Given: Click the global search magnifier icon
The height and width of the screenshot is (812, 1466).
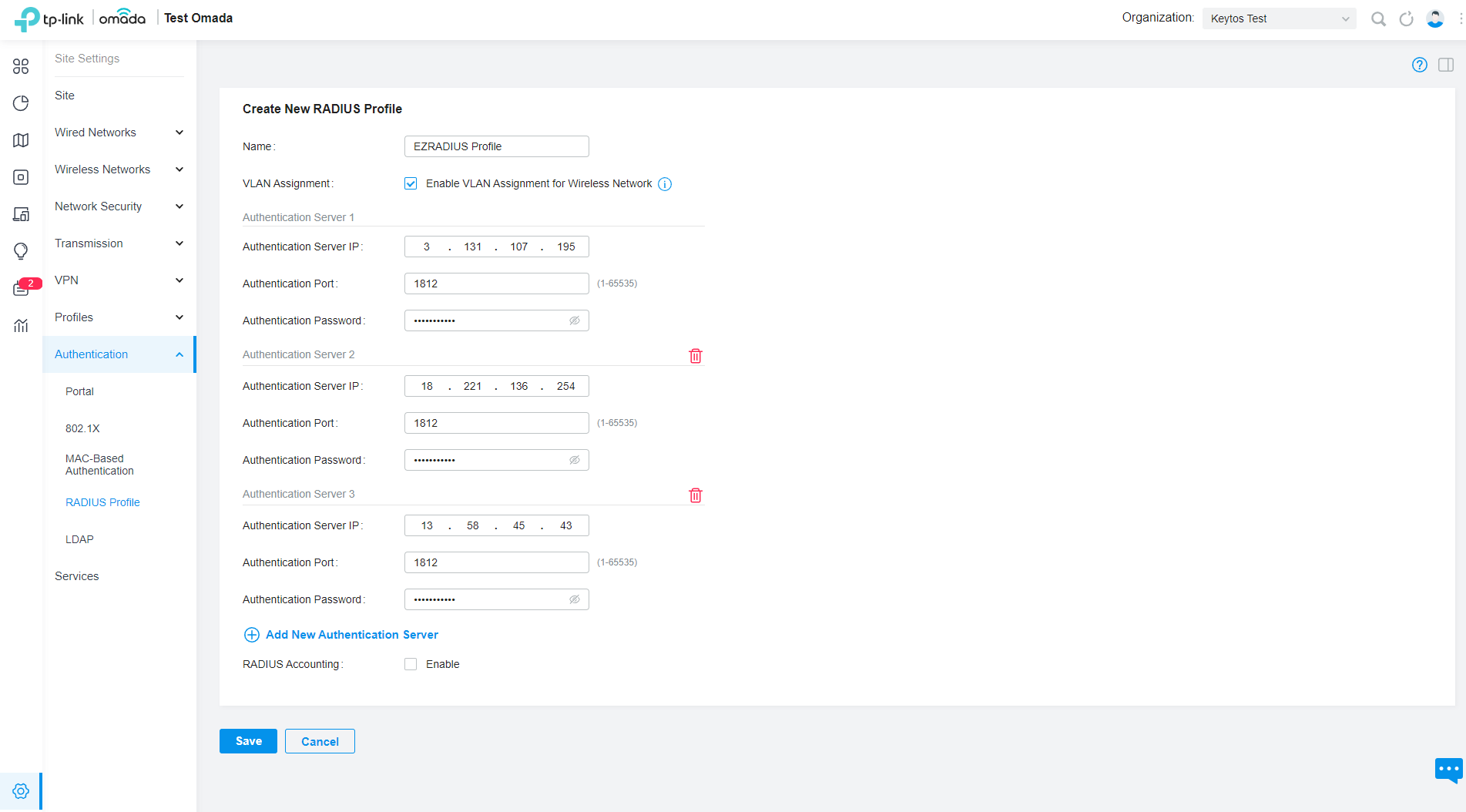Looking at the screenshot, I should pos(1378,18).
